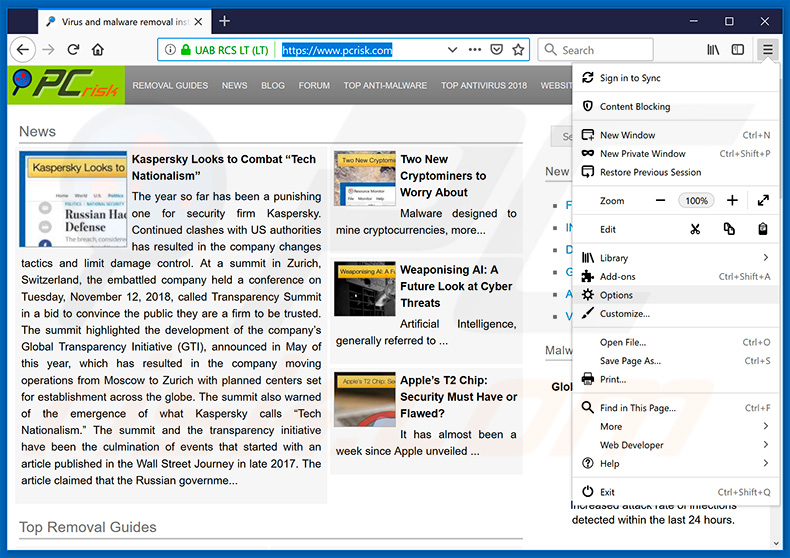The image size is (790, 558).
Task: Open Two New Cryptominers article headline
Action: [443, 176]
